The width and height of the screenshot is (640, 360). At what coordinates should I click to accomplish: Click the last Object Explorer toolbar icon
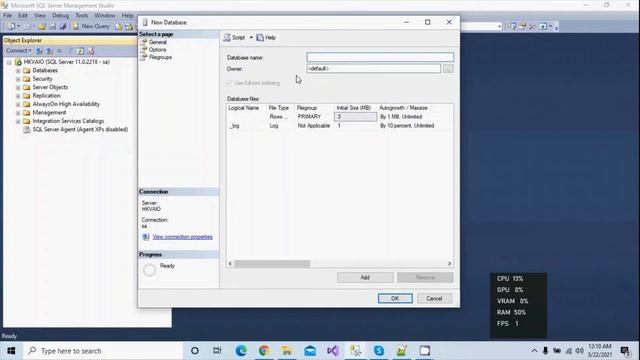point(91,51)
